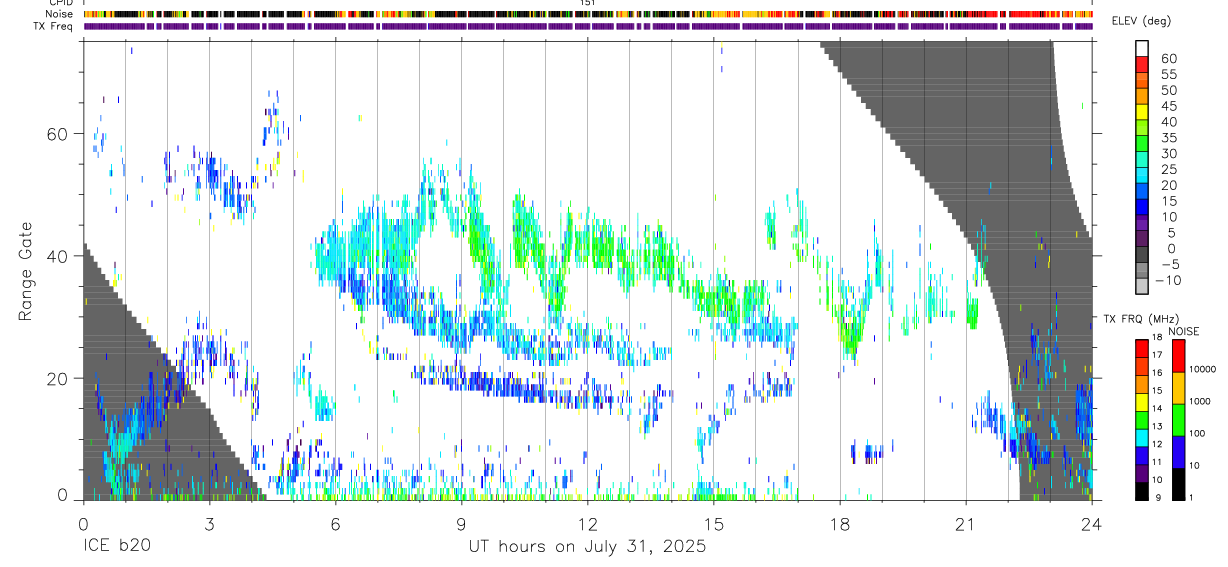Viewport: 1228px width, 567px height.
Task: Click the x-axis tick label "24"
Action: (x=1092, y=523)
